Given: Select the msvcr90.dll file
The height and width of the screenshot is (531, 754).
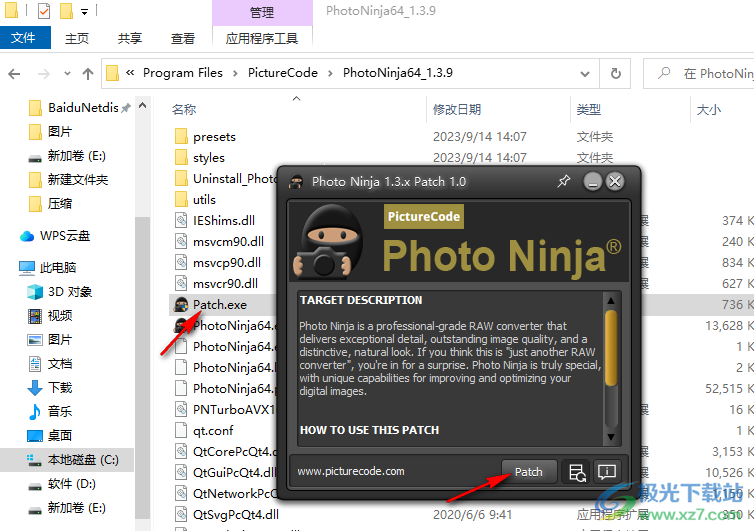Looking at the screenshot, I should point(226,284).
